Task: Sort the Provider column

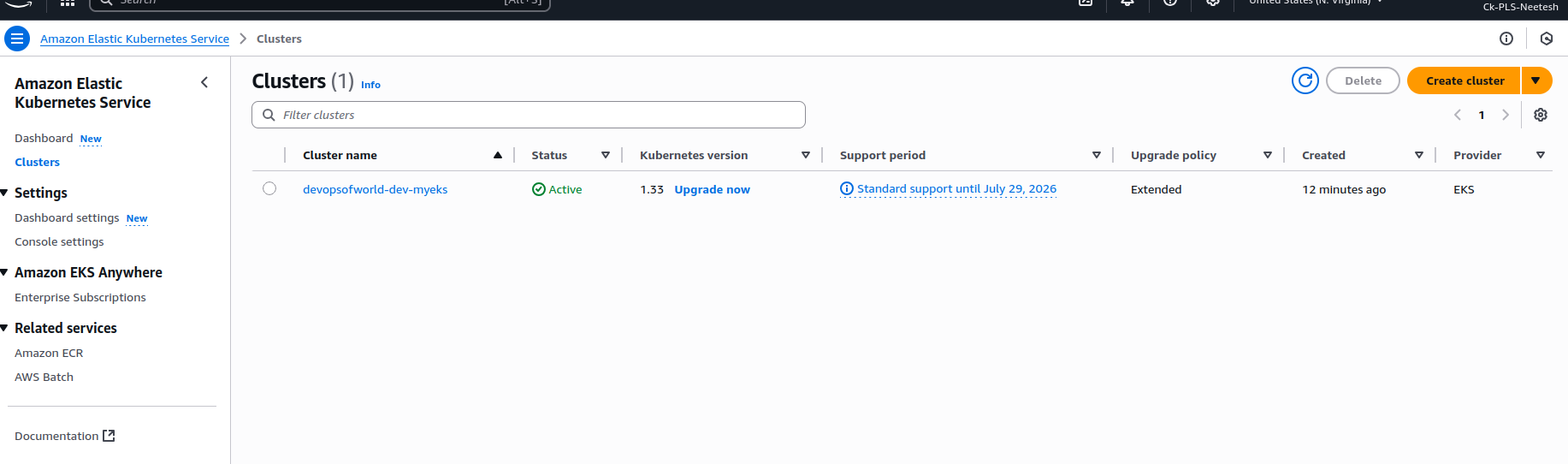Action: click(1541, 155)
